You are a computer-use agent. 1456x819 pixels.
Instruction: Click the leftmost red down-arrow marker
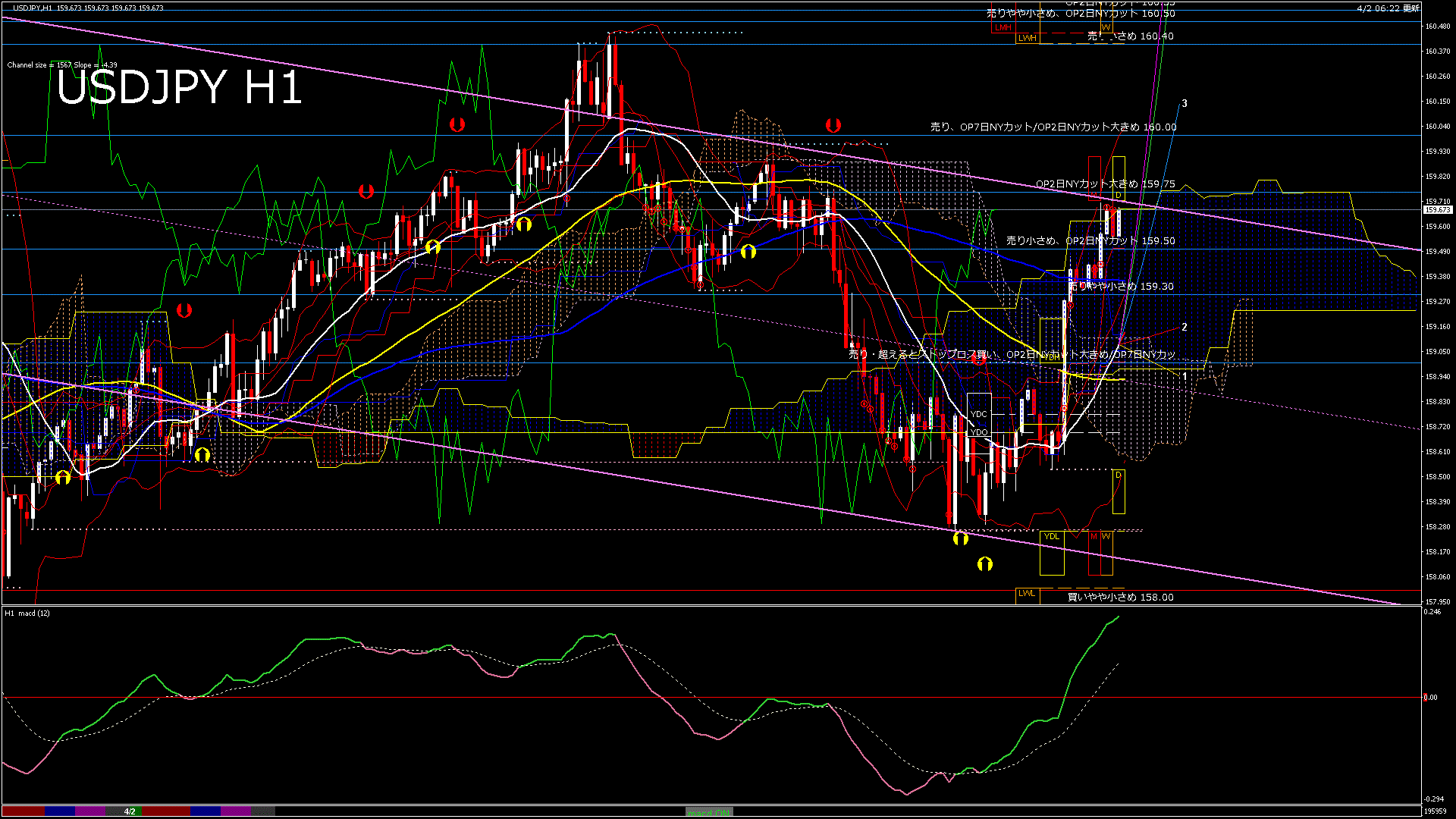[184, 310]
